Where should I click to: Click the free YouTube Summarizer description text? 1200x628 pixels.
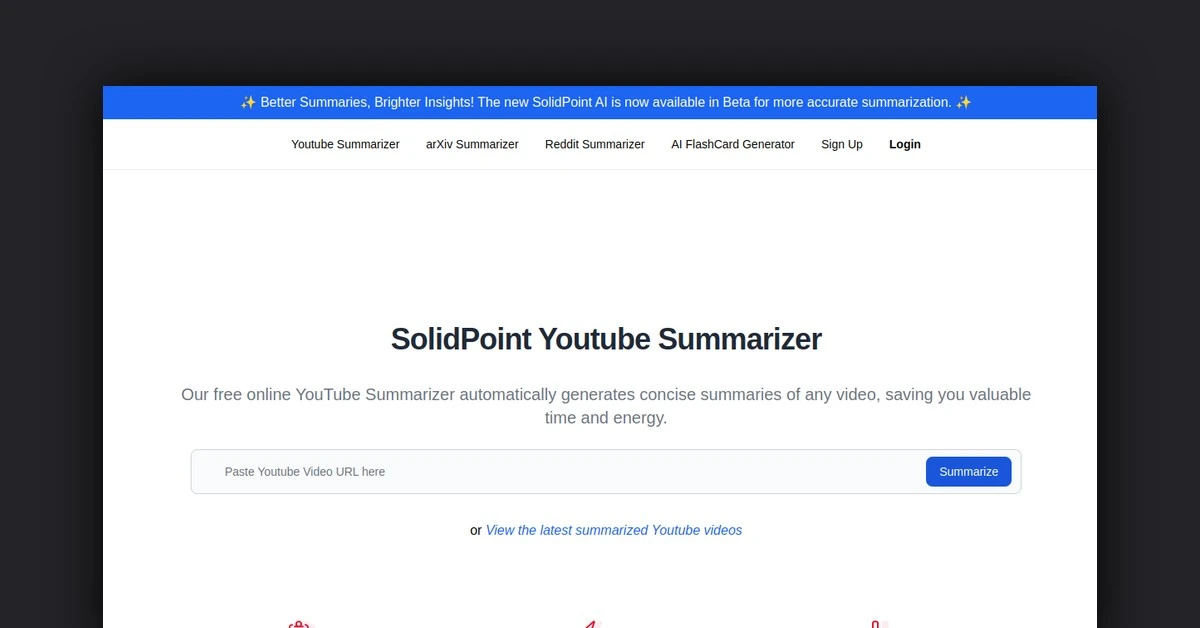click(x=605, y=406)
